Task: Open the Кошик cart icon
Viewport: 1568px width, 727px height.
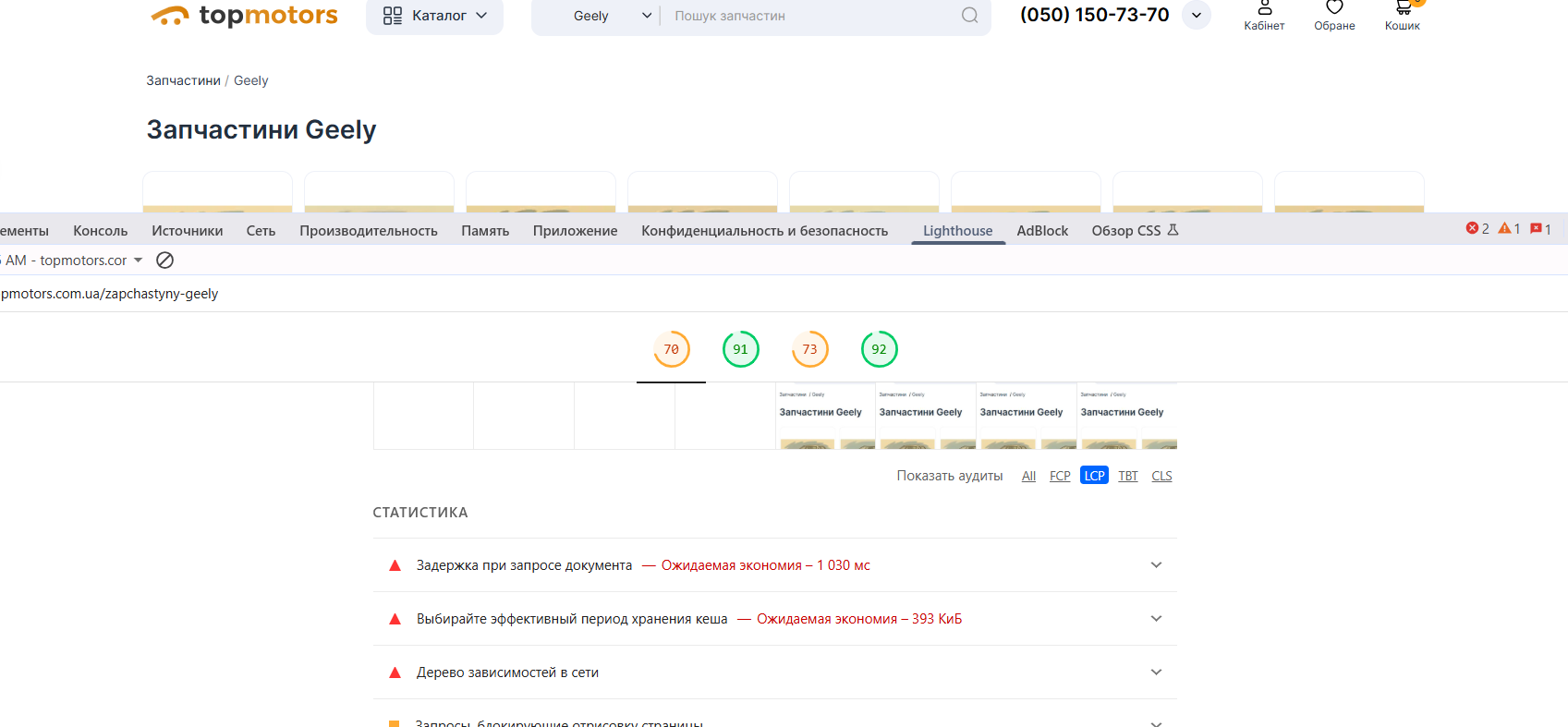Action: (1403, 16)
